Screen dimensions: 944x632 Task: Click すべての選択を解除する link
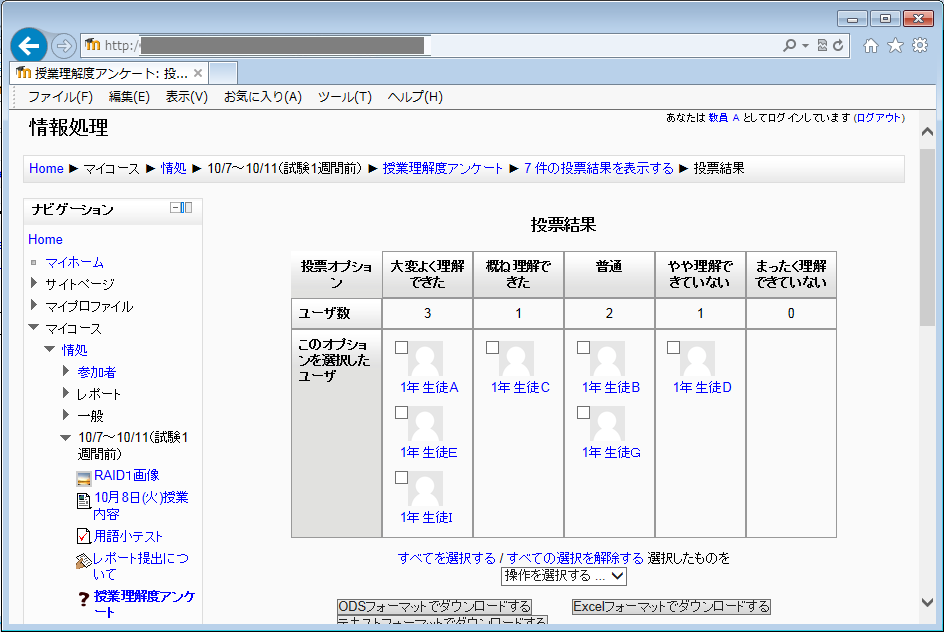click(575, 558)
